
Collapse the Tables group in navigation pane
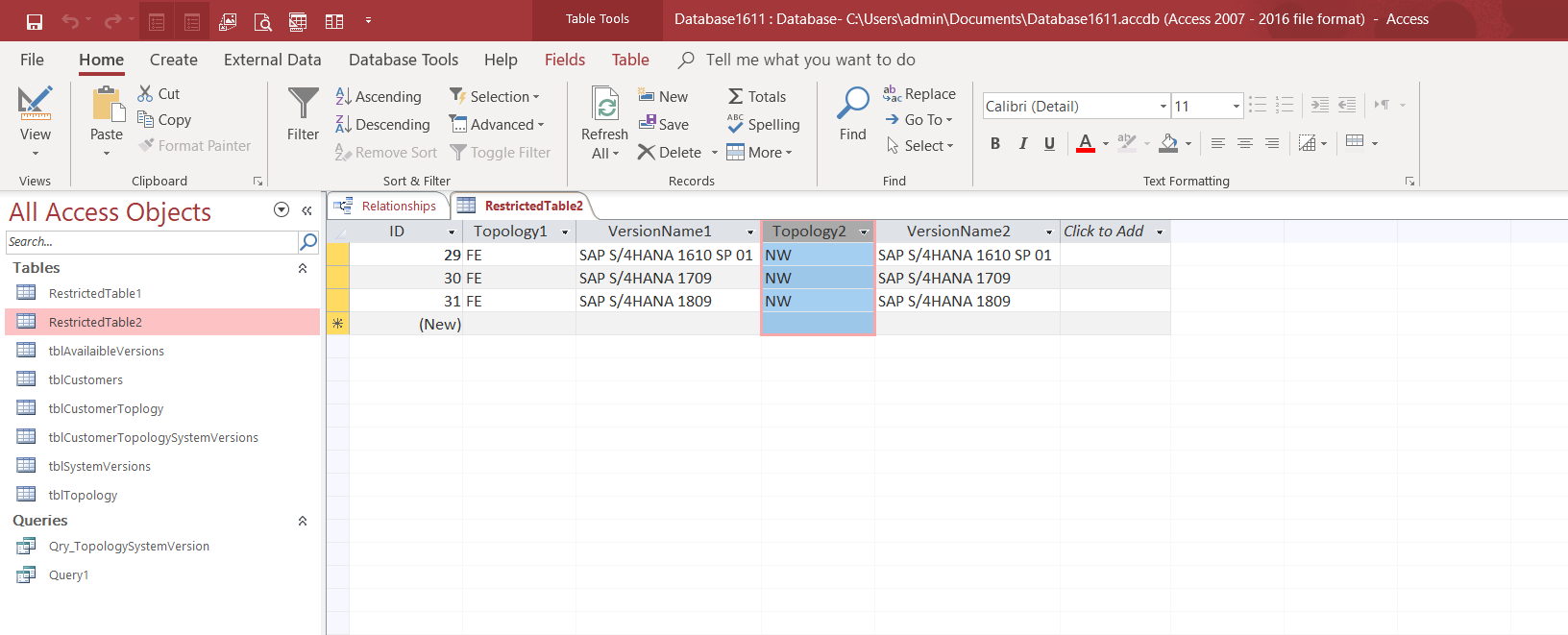(303, 269)
